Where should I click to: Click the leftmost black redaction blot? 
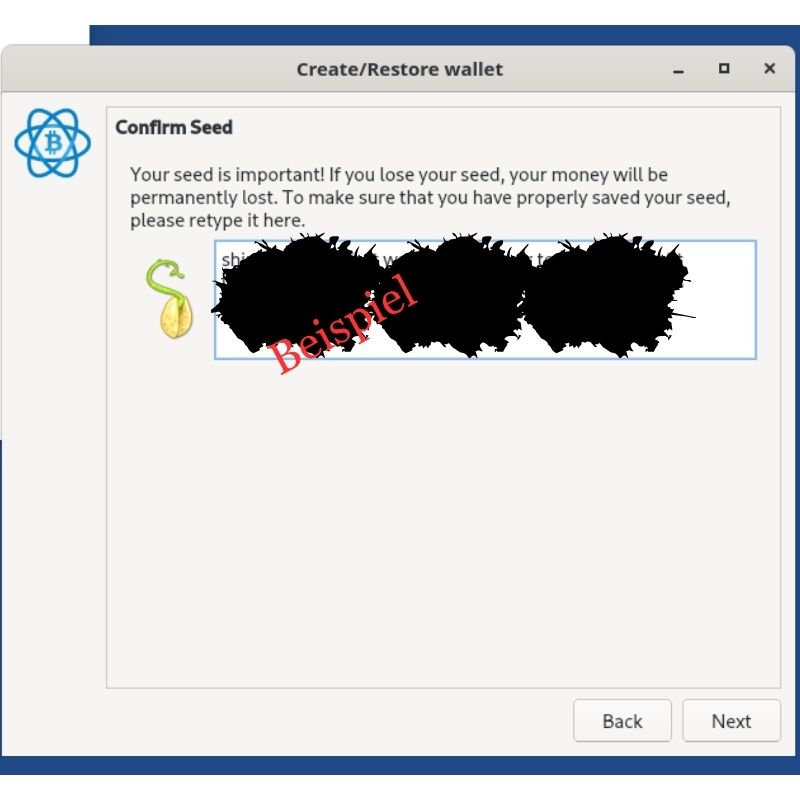[x=290, y=290]
